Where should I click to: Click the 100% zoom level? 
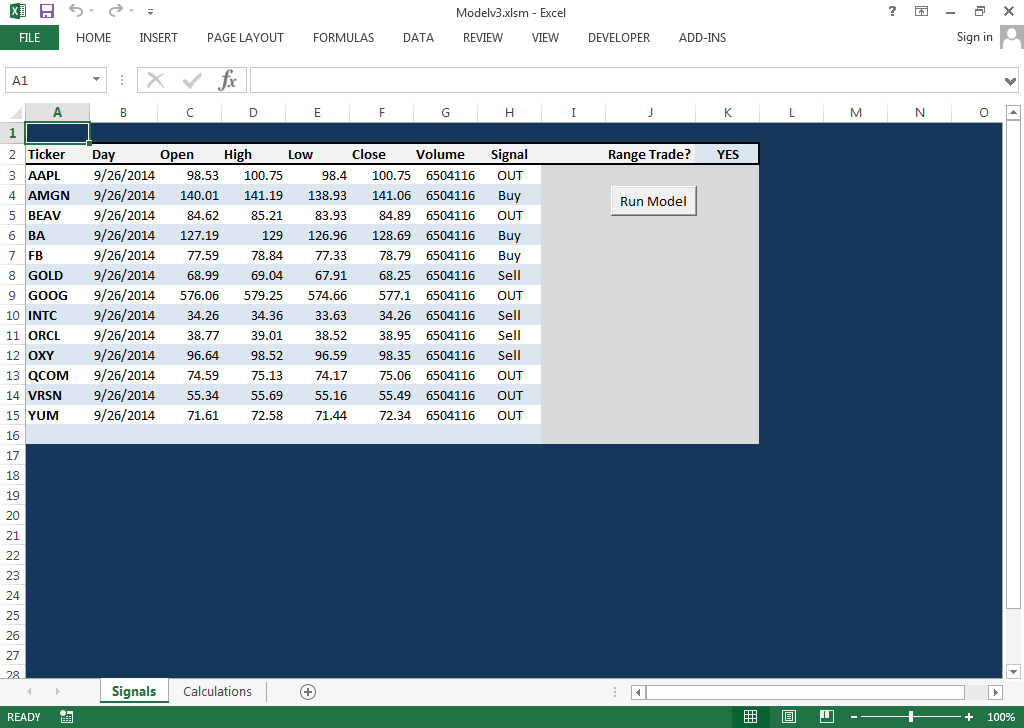(x=1000, y=717)
